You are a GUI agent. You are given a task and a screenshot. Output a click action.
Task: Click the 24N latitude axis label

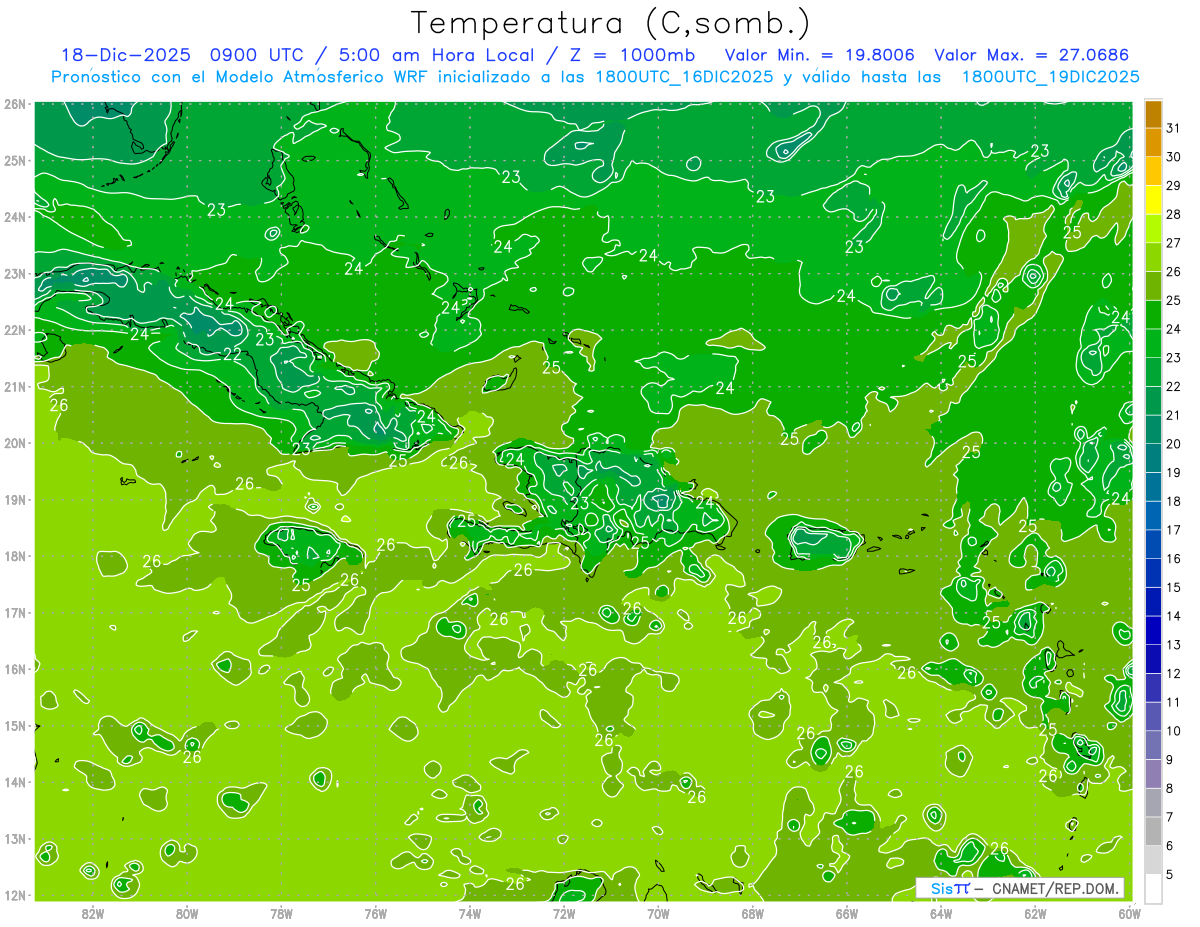pos(14,217)
